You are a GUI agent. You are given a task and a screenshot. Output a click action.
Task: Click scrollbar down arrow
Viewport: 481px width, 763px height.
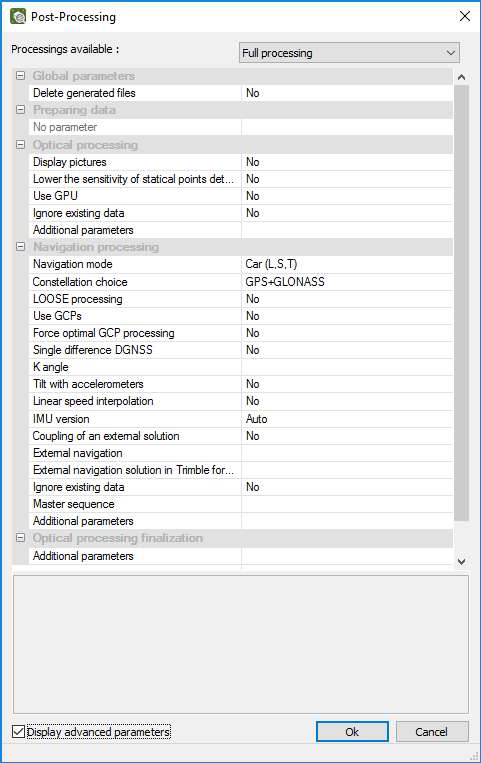coord(462,561)
